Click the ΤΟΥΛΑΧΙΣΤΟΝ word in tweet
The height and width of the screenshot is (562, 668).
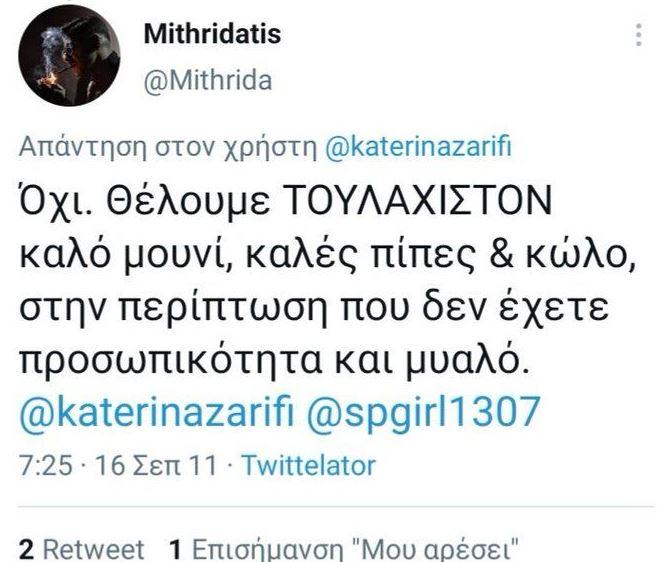418,201
